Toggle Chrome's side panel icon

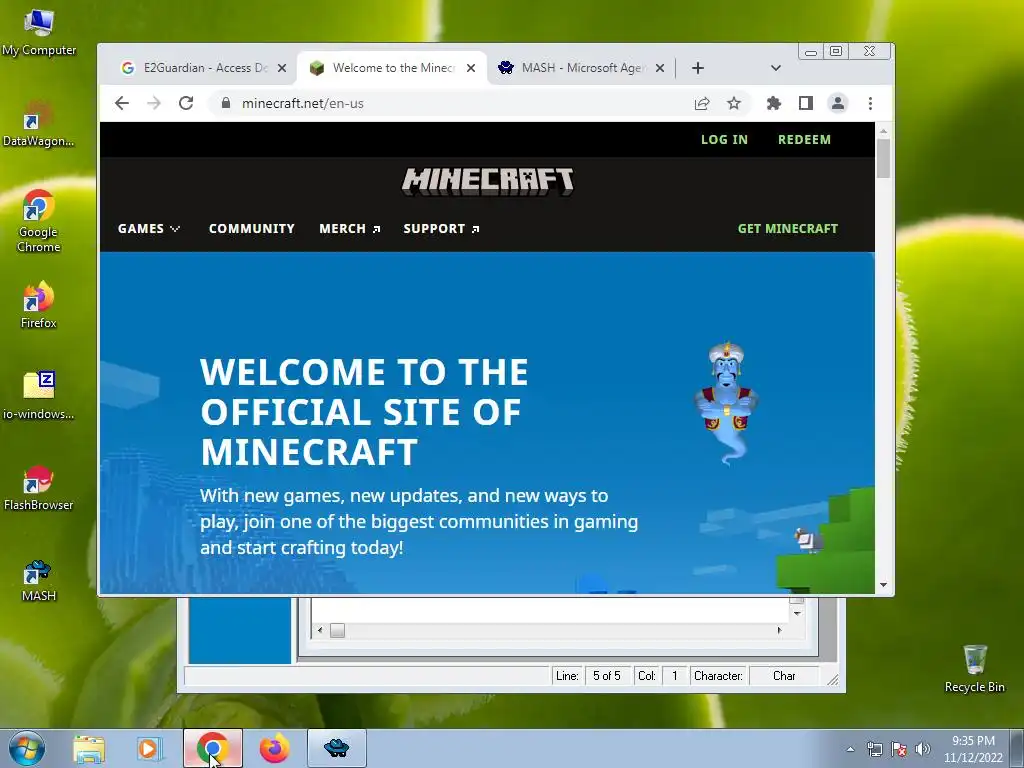coord(806,103)
